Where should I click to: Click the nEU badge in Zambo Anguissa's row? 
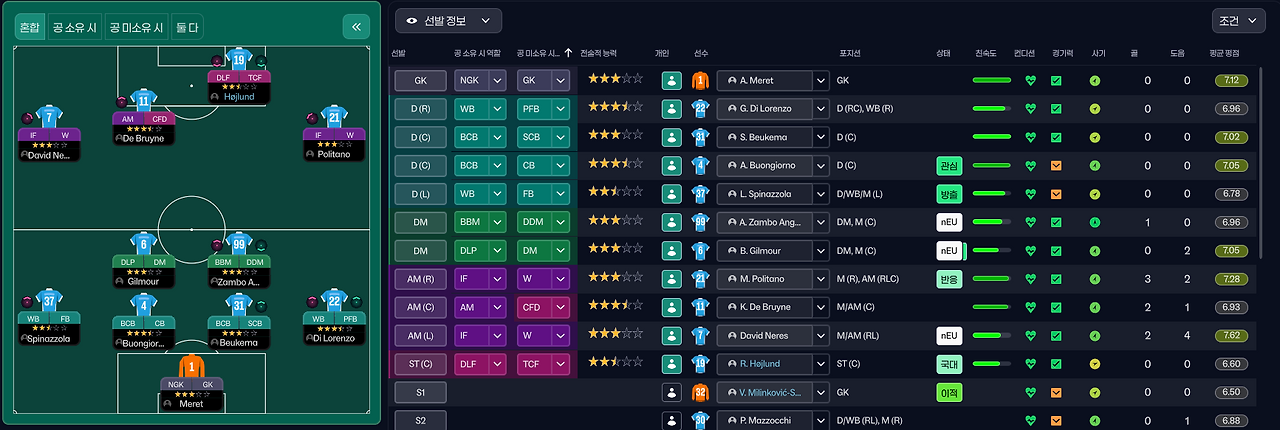point(949,222)
